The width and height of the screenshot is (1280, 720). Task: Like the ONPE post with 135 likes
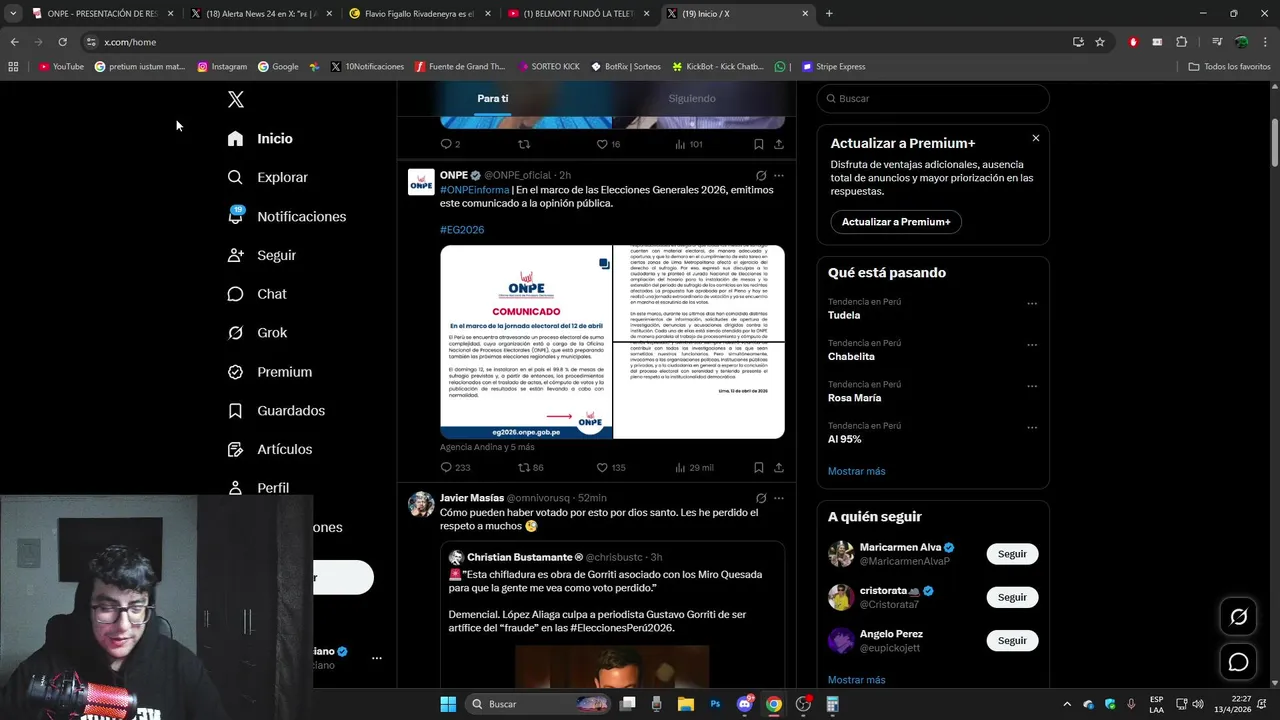click(x=610, y=467)
